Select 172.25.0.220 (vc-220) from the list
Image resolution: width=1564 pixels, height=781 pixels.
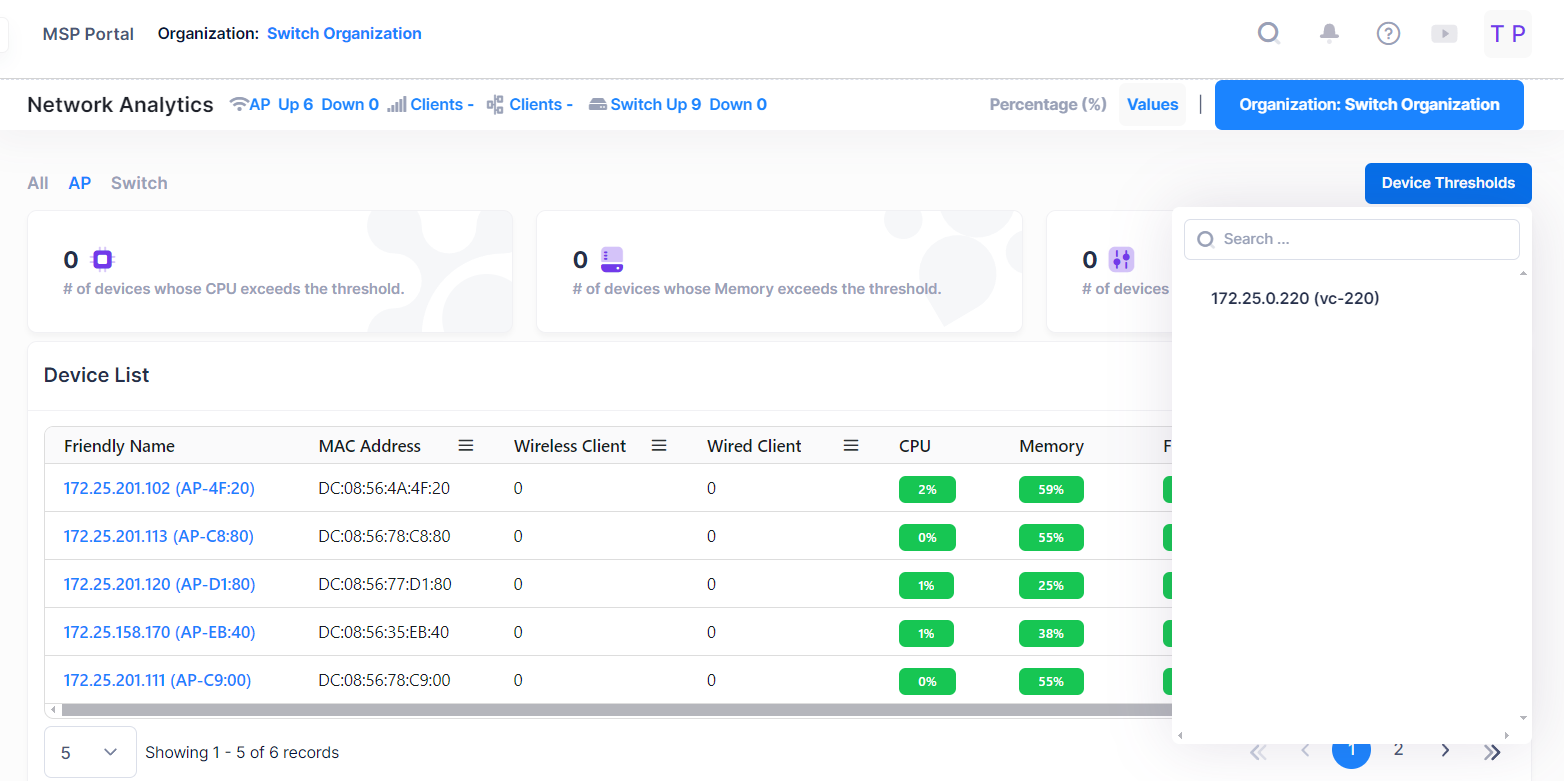point(1295,298)
